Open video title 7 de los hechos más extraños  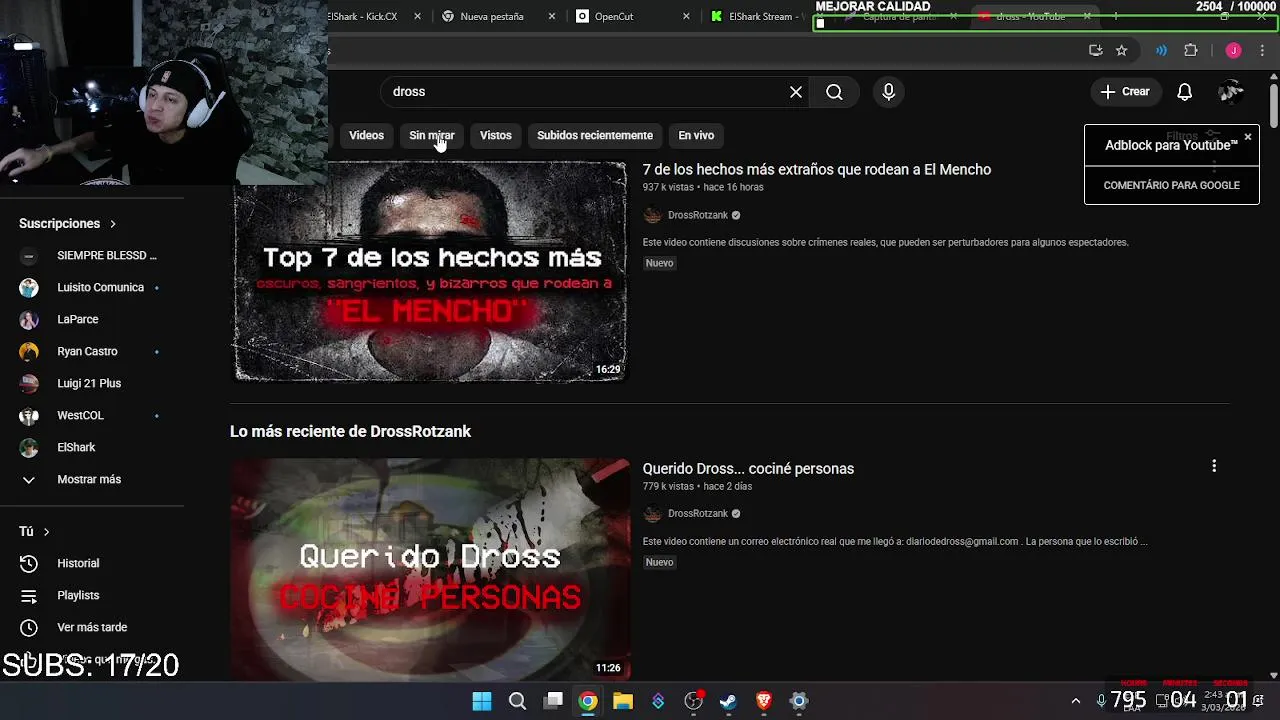[816, 170]
